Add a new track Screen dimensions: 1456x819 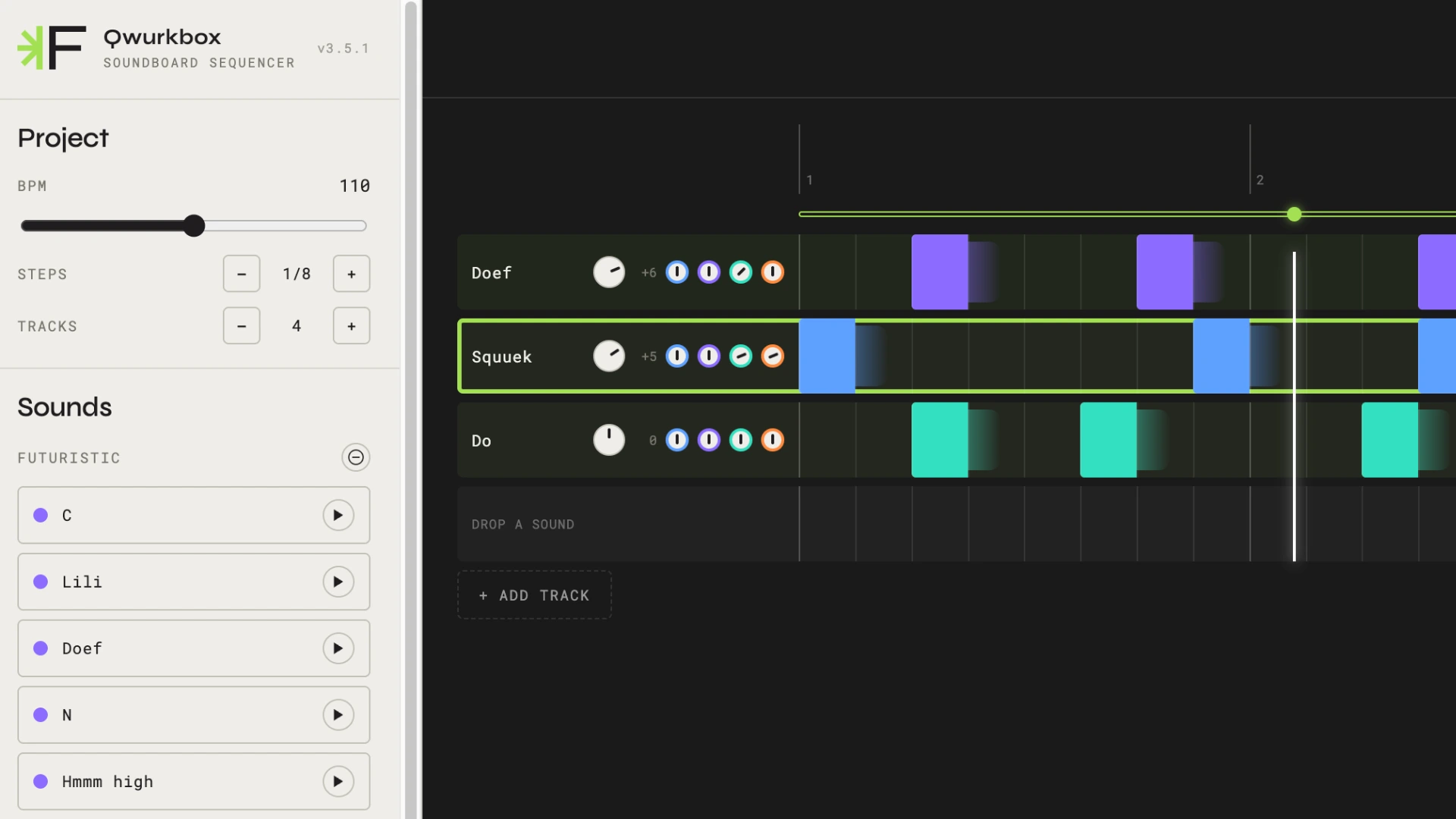[x=535, y=595]
